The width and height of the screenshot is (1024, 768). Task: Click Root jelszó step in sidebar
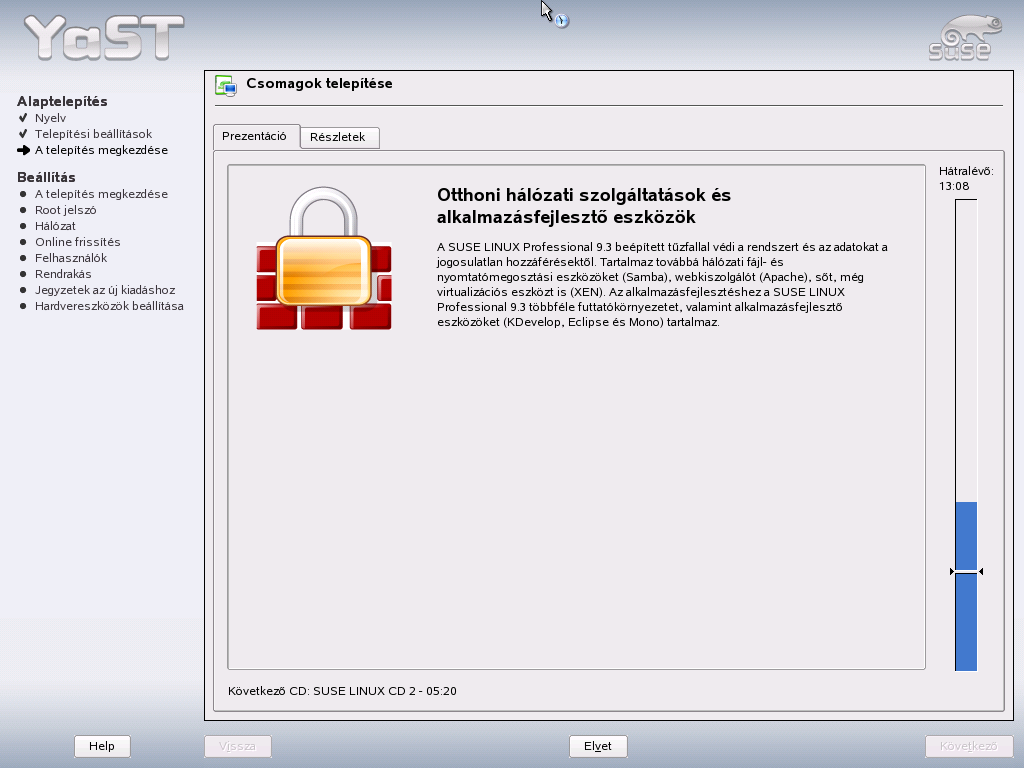coord(65,210)
